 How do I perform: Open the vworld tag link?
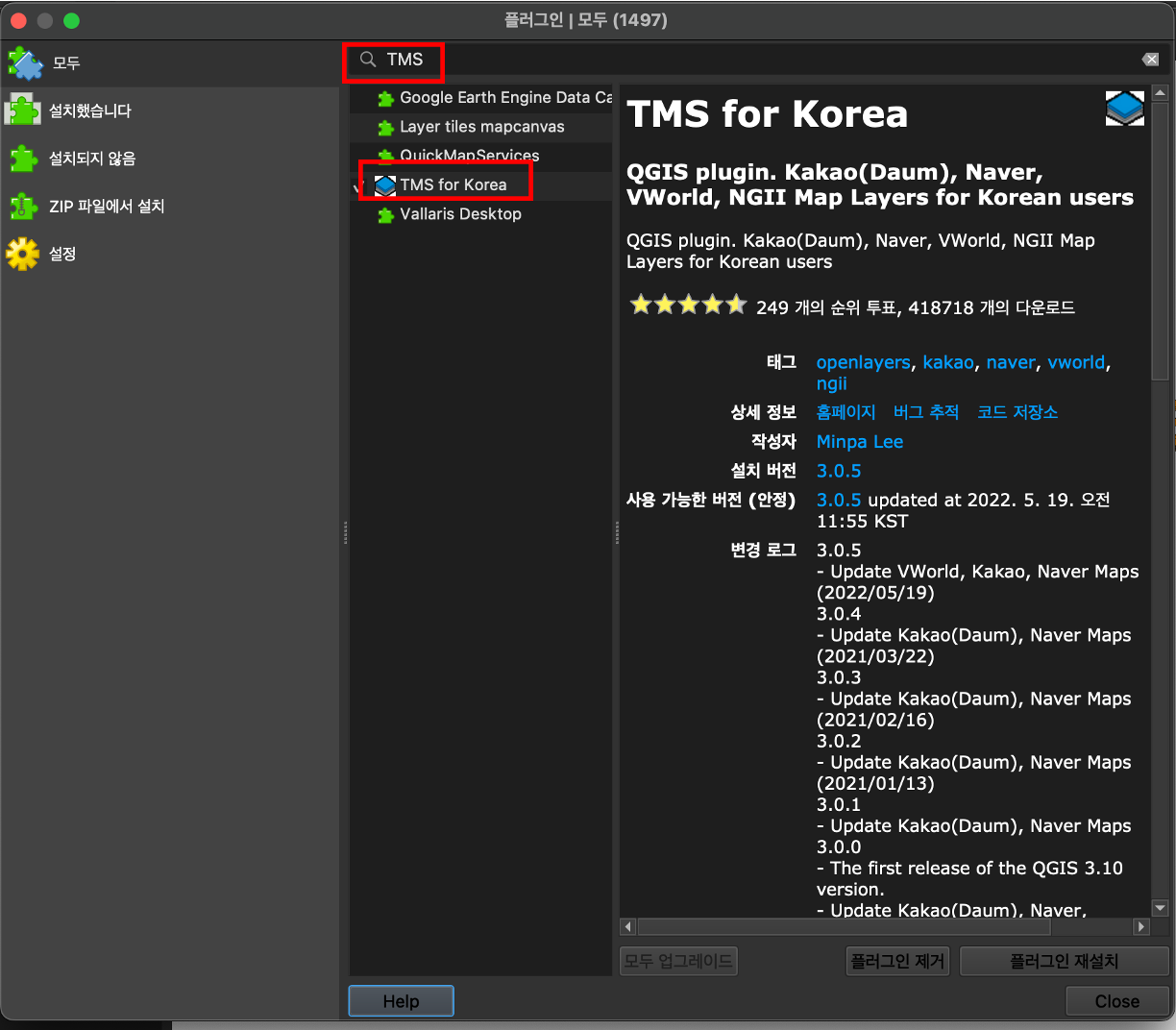(x=1076, y=362)
